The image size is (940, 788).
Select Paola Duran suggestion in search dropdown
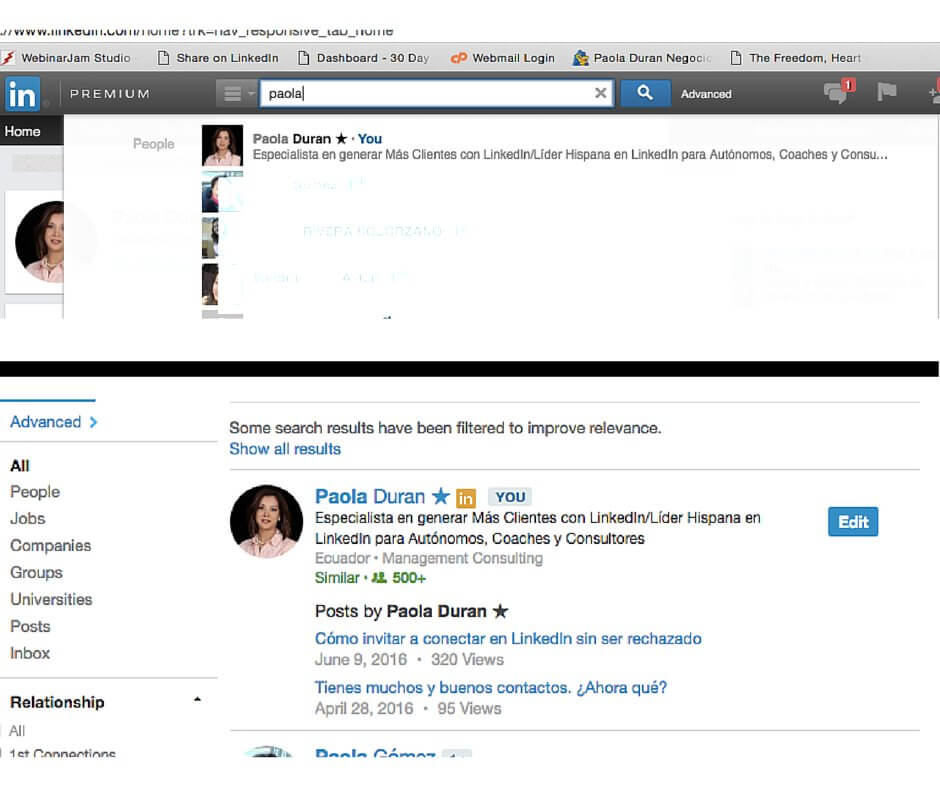coord(544,146)
